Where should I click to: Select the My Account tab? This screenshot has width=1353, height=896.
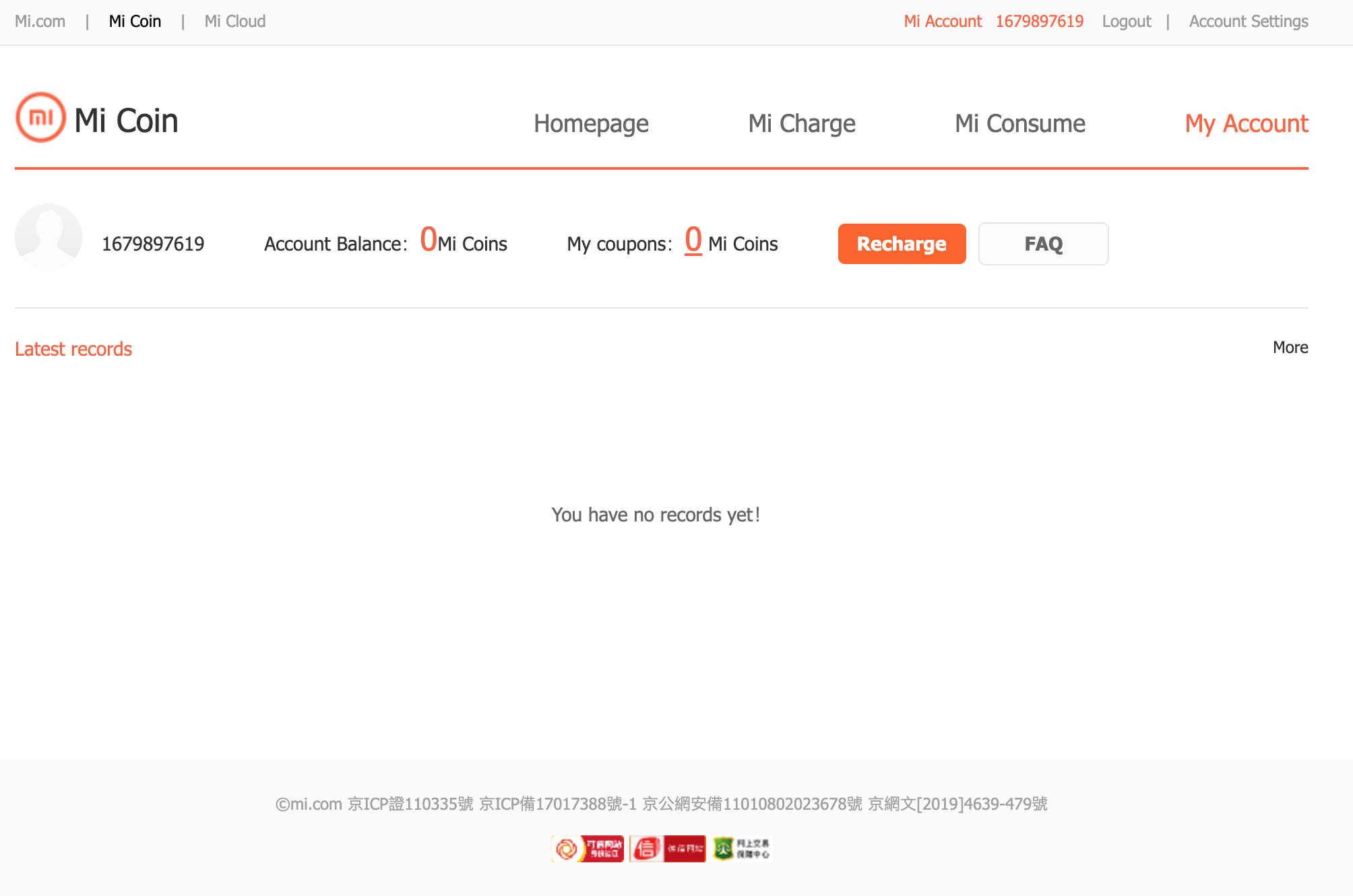coord(1247,124)
